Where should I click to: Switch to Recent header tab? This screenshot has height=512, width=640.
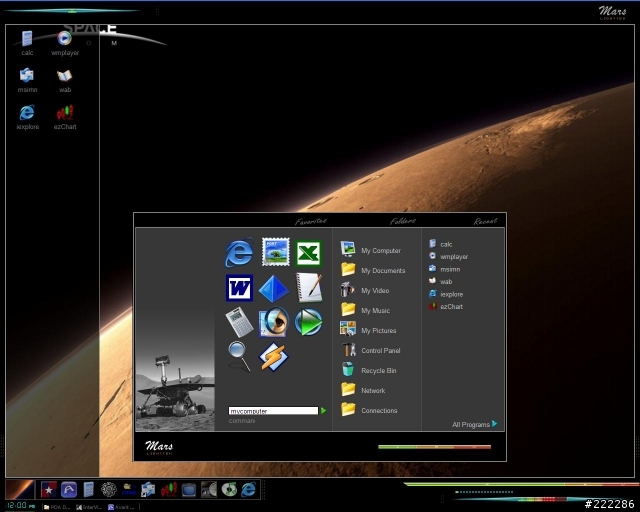[485, 221]
